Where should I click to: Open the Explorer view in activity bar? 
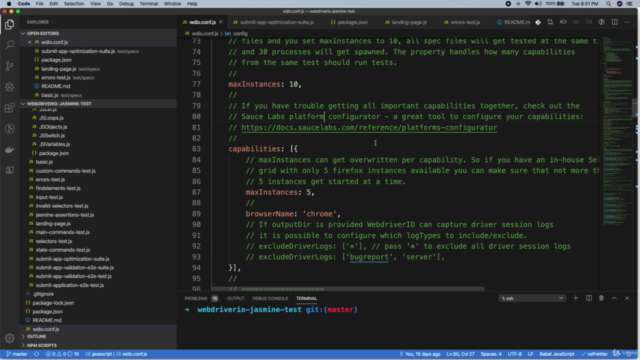pos(9,24)
